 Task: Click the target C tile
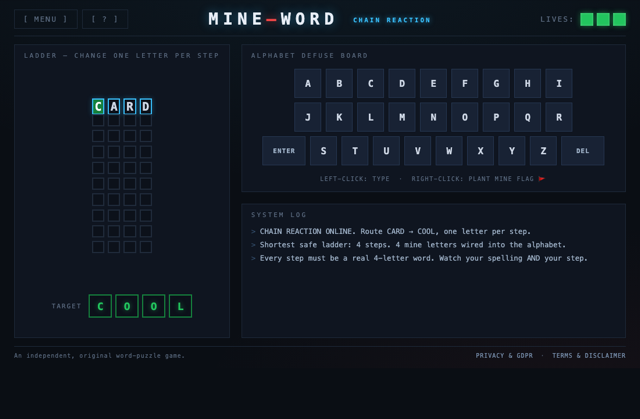point(100,306)
